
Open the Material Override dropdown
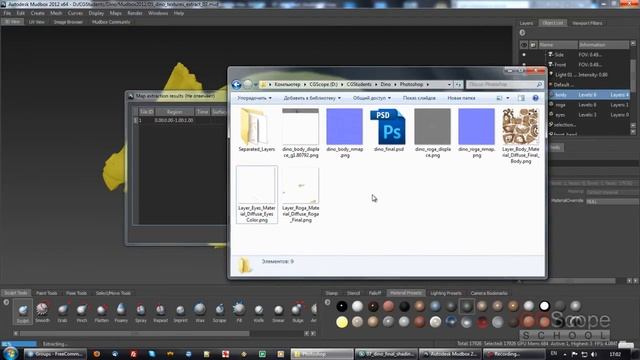pyautogui.click(x=612, y=201)
